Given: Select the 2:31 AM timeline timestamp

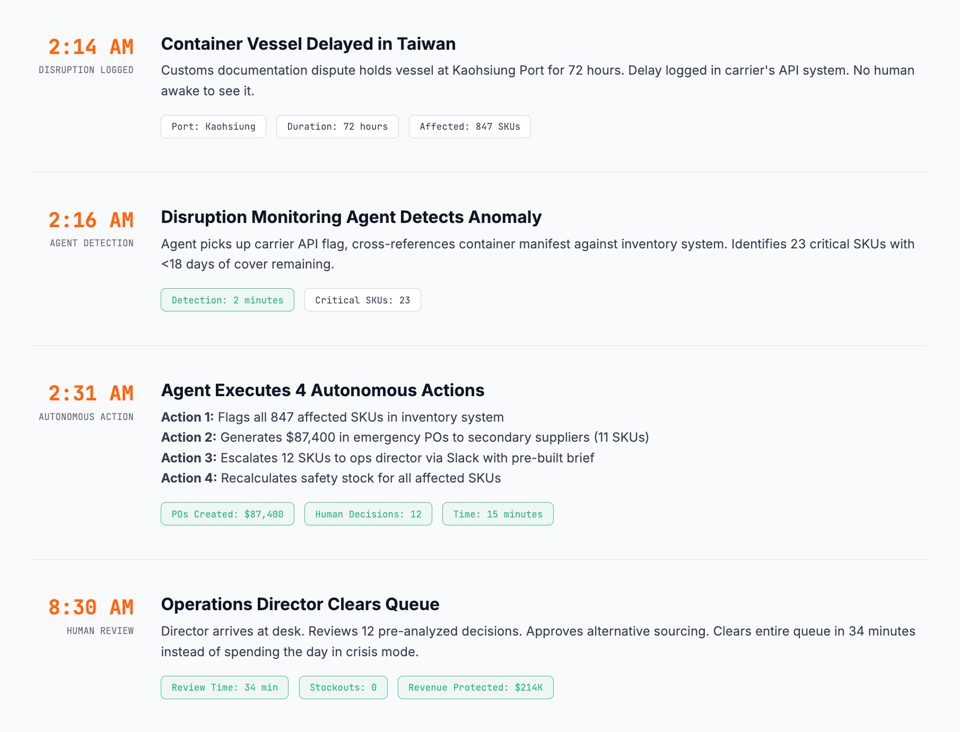Looking at the screenshot, I should (91, 394).
